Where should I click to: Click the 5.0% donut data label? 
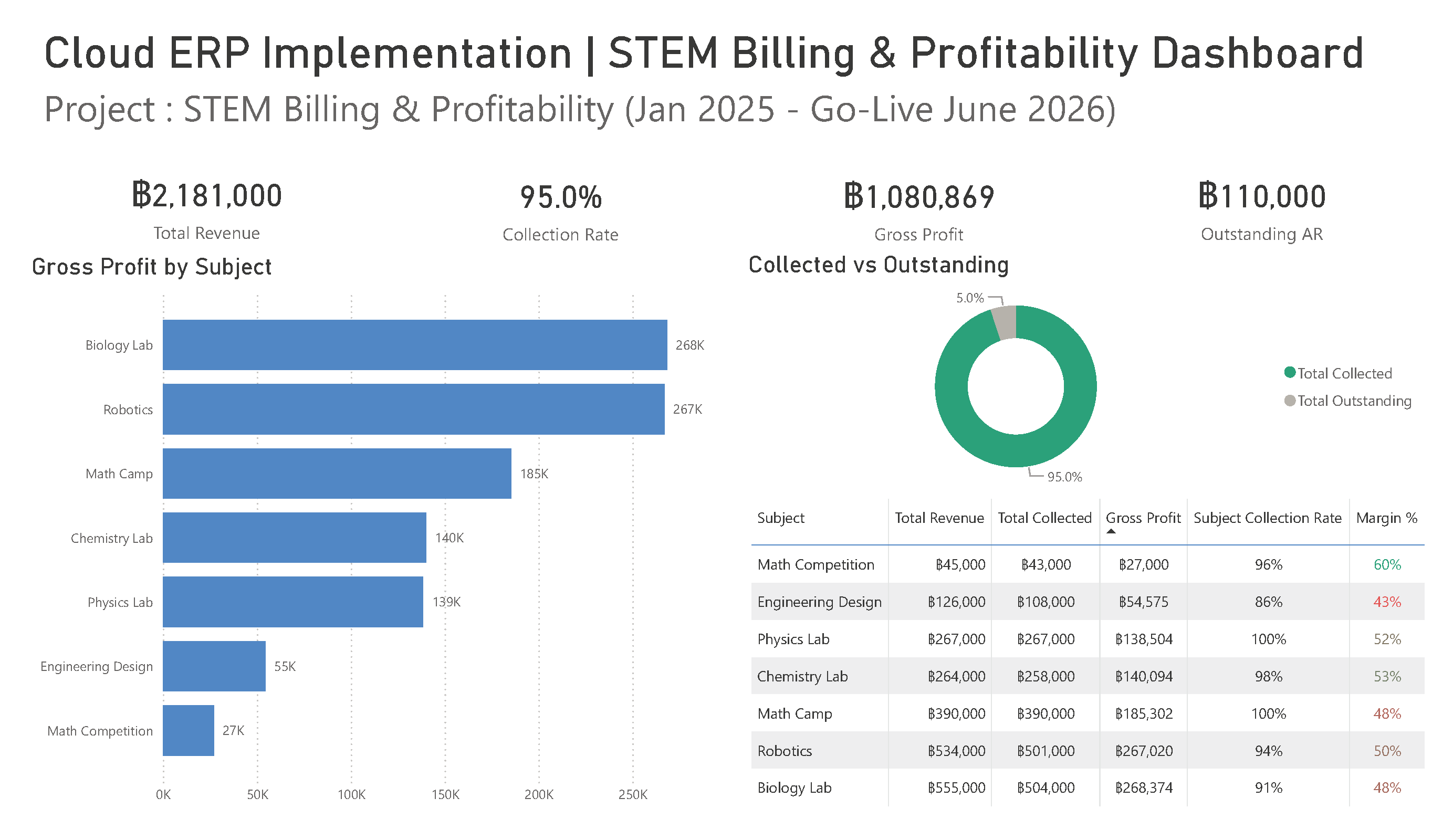(x=970, y=298)
